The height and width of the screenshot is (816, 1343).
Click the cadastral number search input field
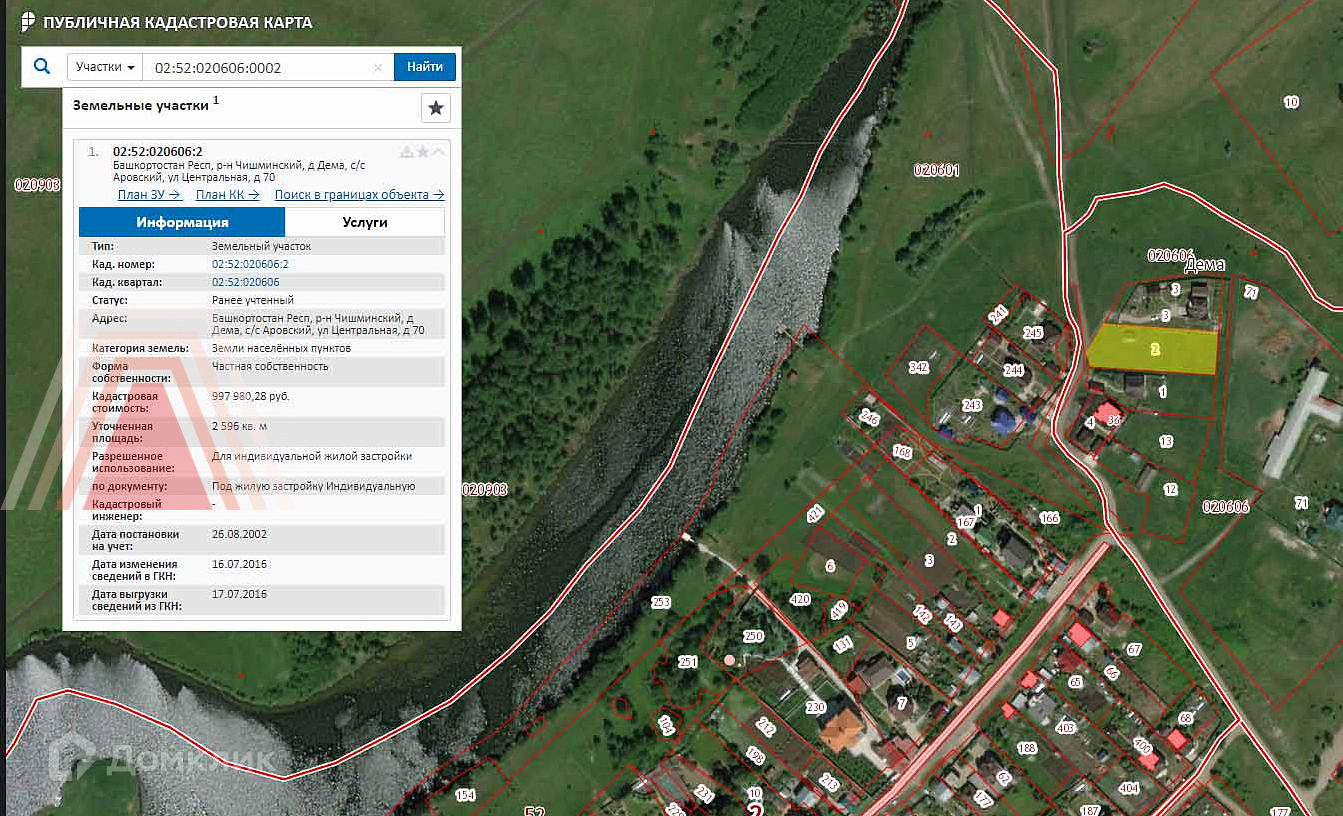[x=260, y=67]
